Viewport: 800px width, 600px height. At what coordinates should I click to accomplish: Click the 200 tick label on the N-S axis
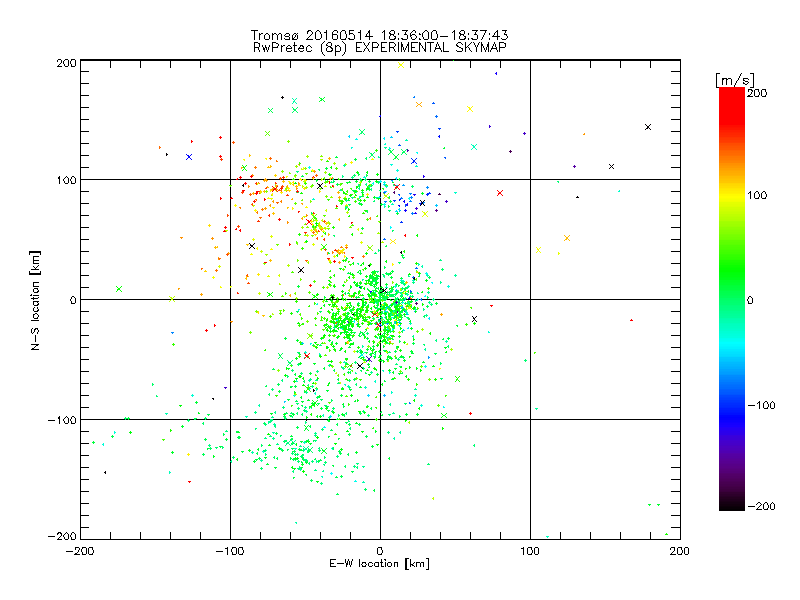click(66, 63)
